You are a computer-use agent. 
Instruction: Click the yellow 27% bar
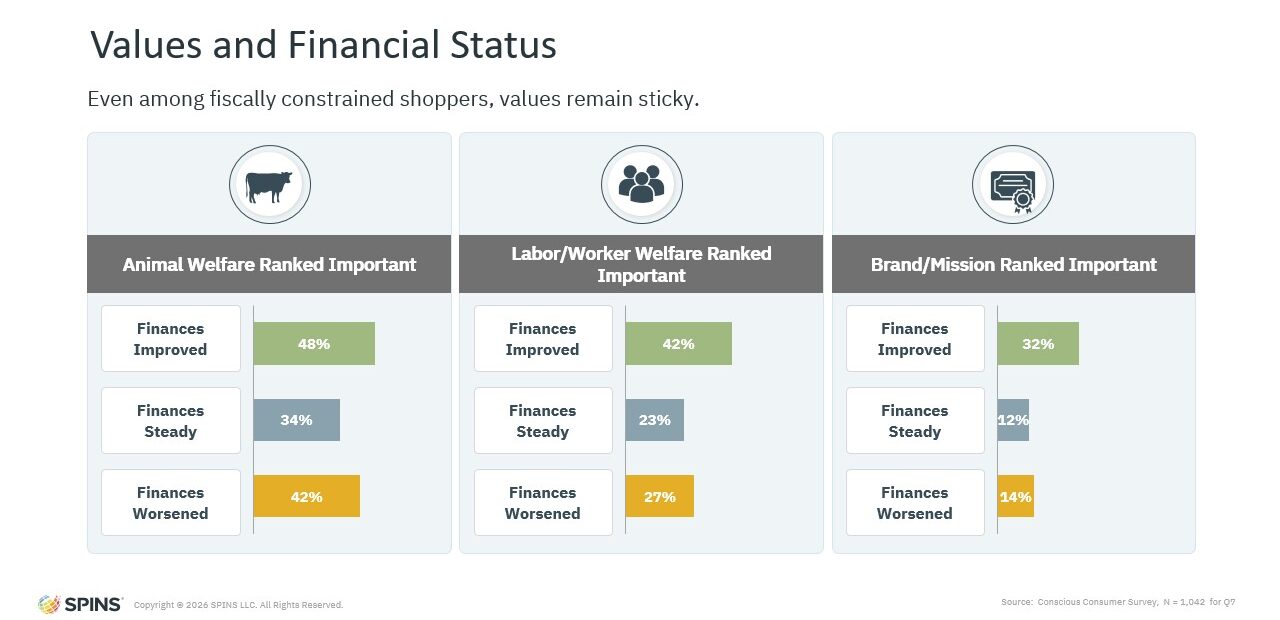(660, 497)
